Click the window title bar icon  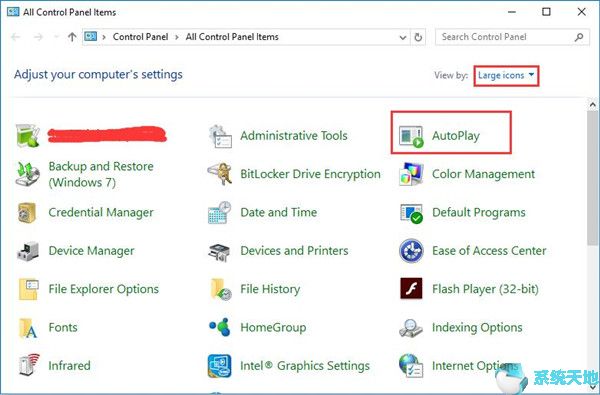pyautogui.click(x=13, y=12)
